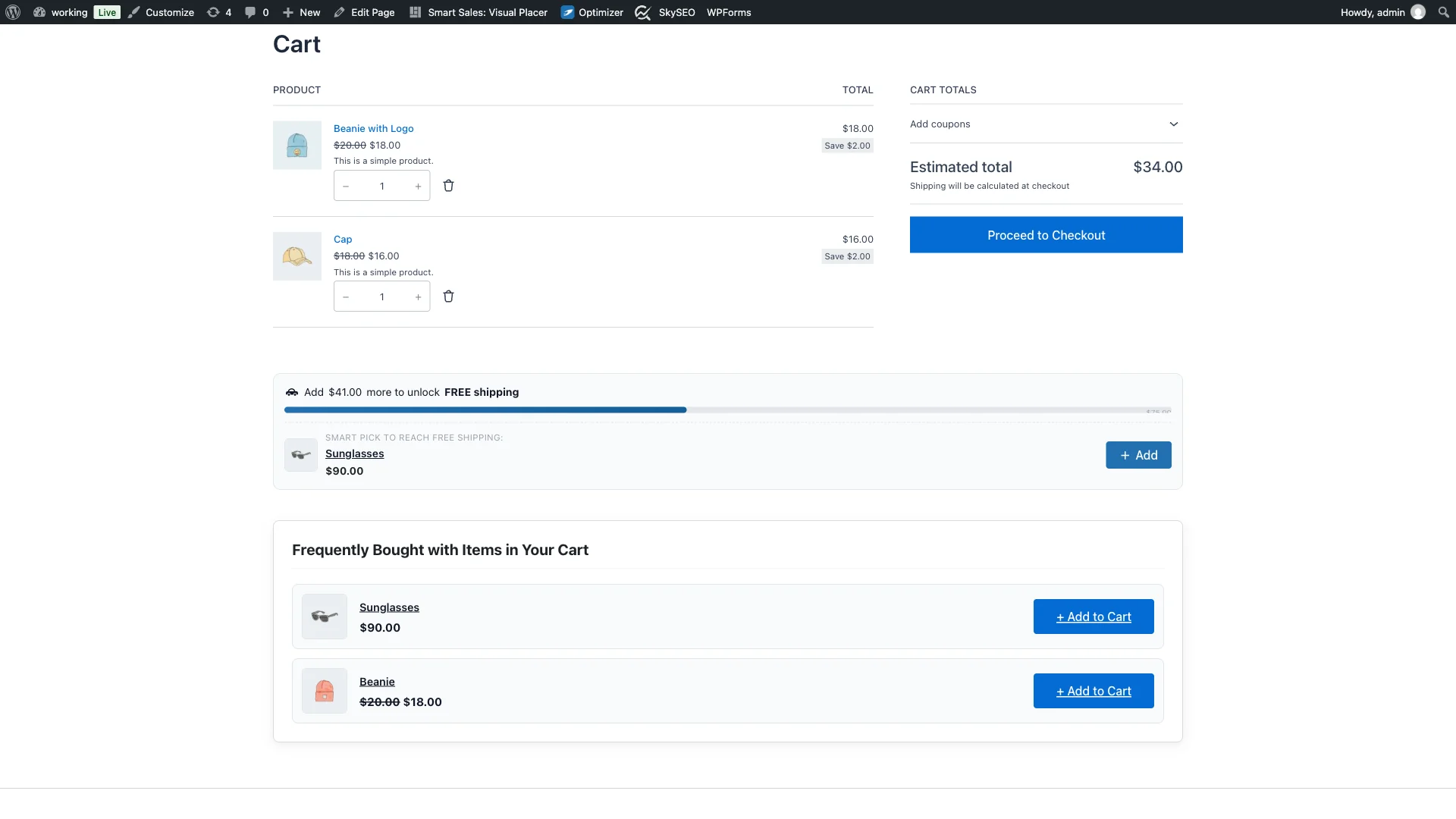
Task: Open WPForms from the admin bar
Action: [x=729, y=12]
